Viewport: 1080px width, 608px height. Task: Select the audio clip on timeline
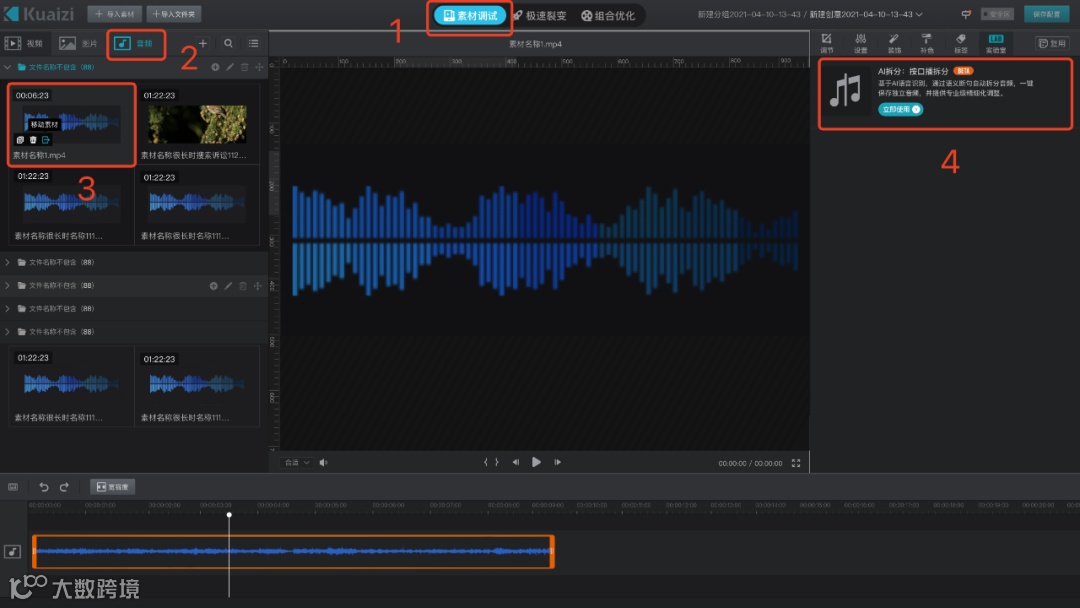coord(293,552)
